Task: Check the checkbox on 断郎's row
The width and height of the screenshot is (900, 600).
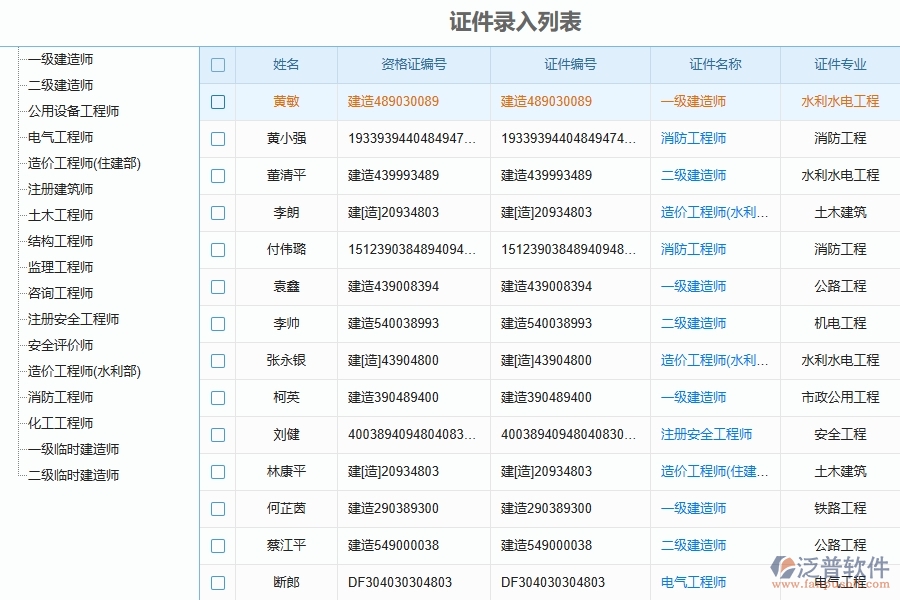Action: (x=218, y=582)
